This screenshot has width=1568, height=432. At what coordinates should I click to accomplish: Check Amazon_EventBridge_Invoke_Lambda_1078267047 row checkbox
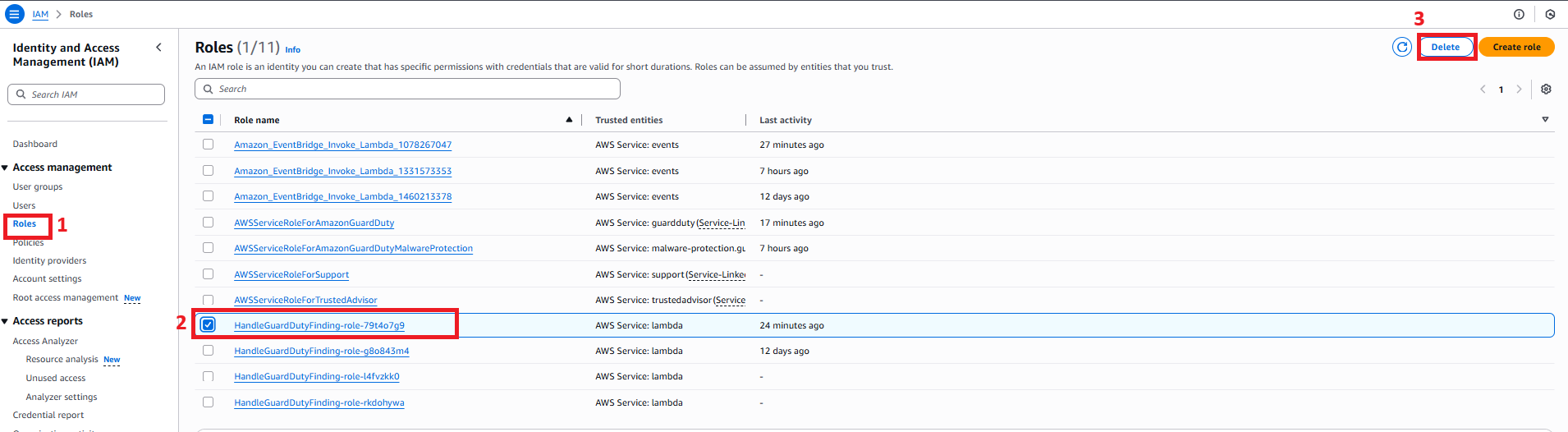208,144
